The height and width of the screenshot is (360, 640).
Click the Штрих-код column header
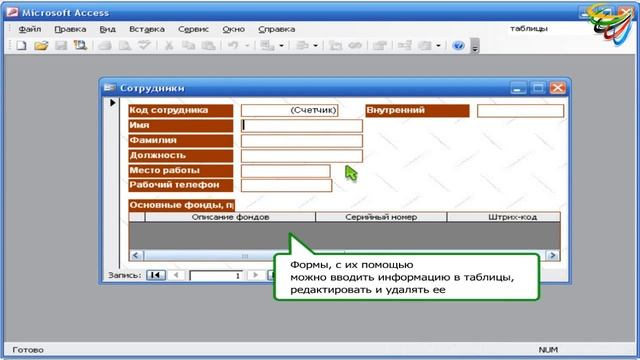click(x=504, y=217)
